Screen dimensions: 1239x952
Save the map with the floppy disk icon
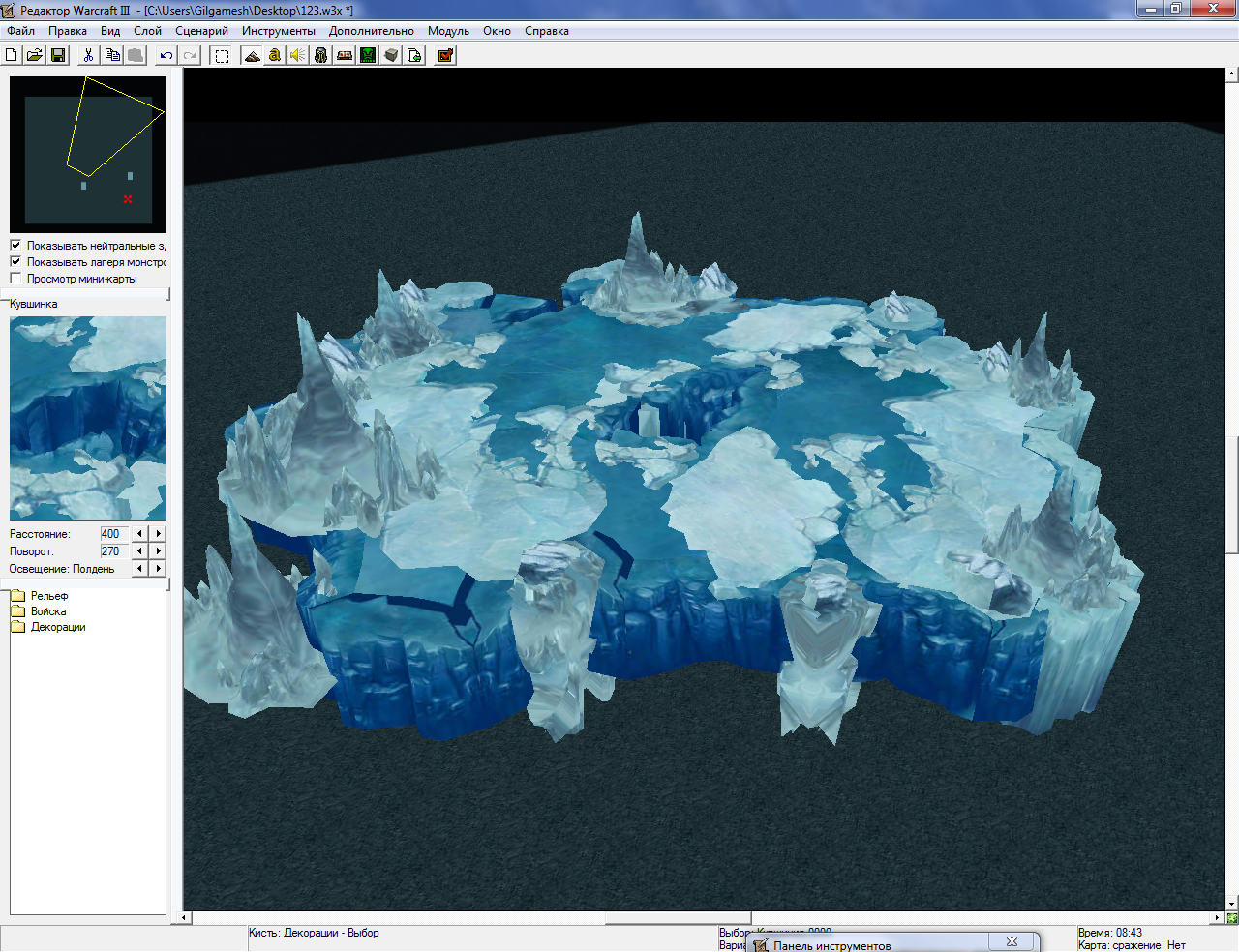tap(58, 55)
